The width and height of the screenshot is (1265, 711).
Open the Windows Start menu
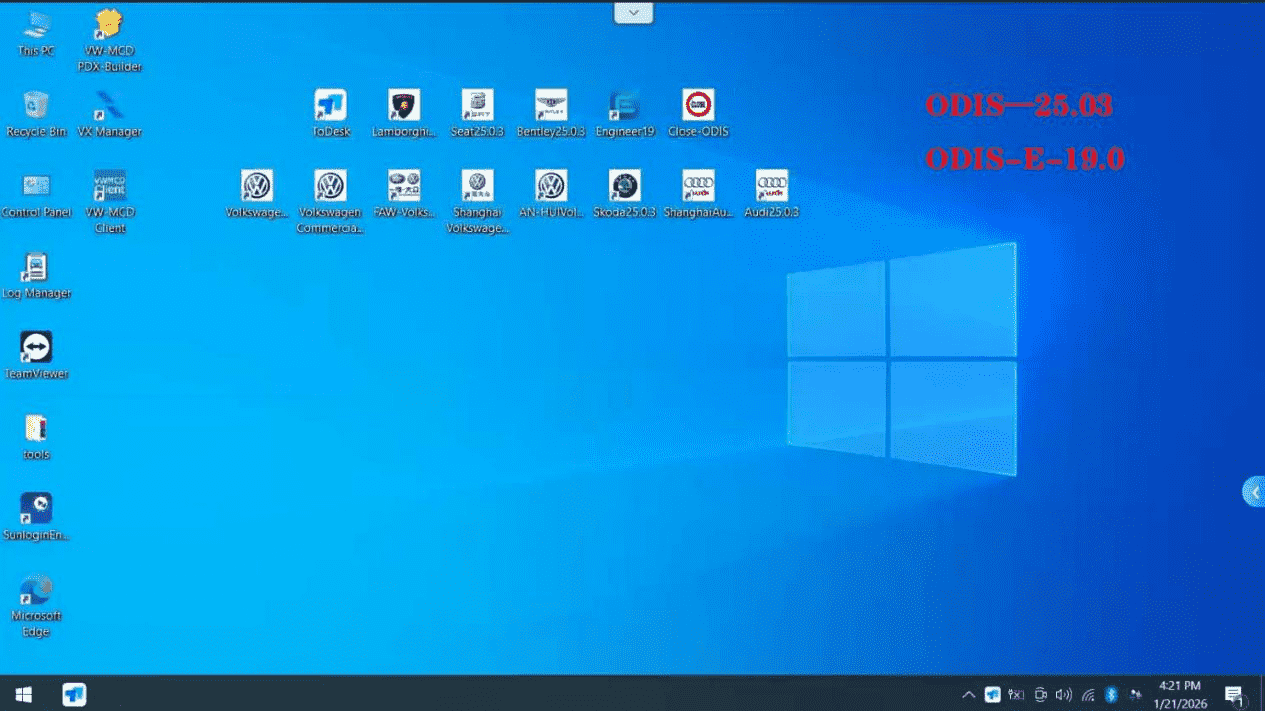coord(23,694)
